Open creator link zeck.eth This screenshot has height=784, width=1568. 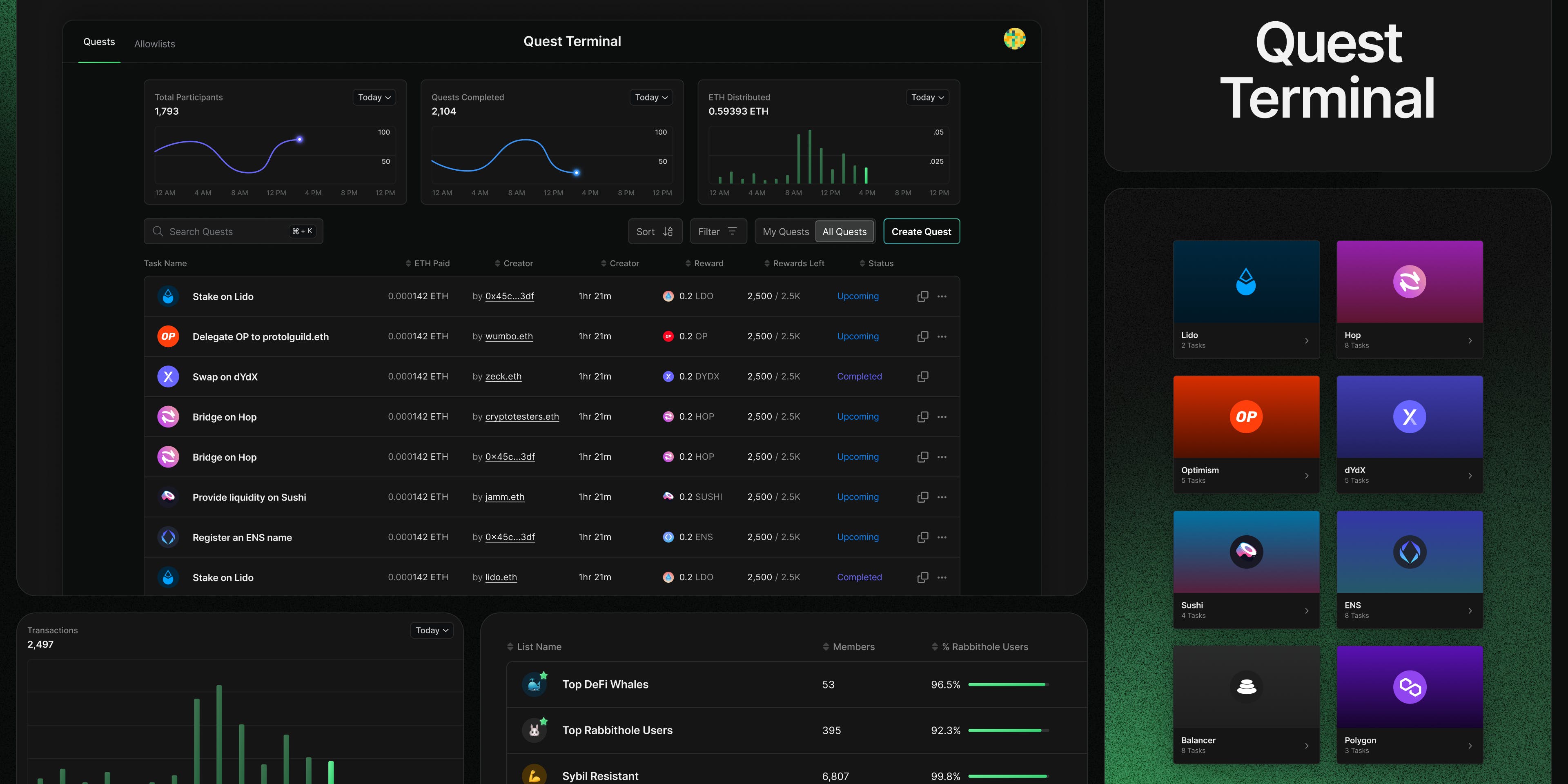click(x=503, y=377)
